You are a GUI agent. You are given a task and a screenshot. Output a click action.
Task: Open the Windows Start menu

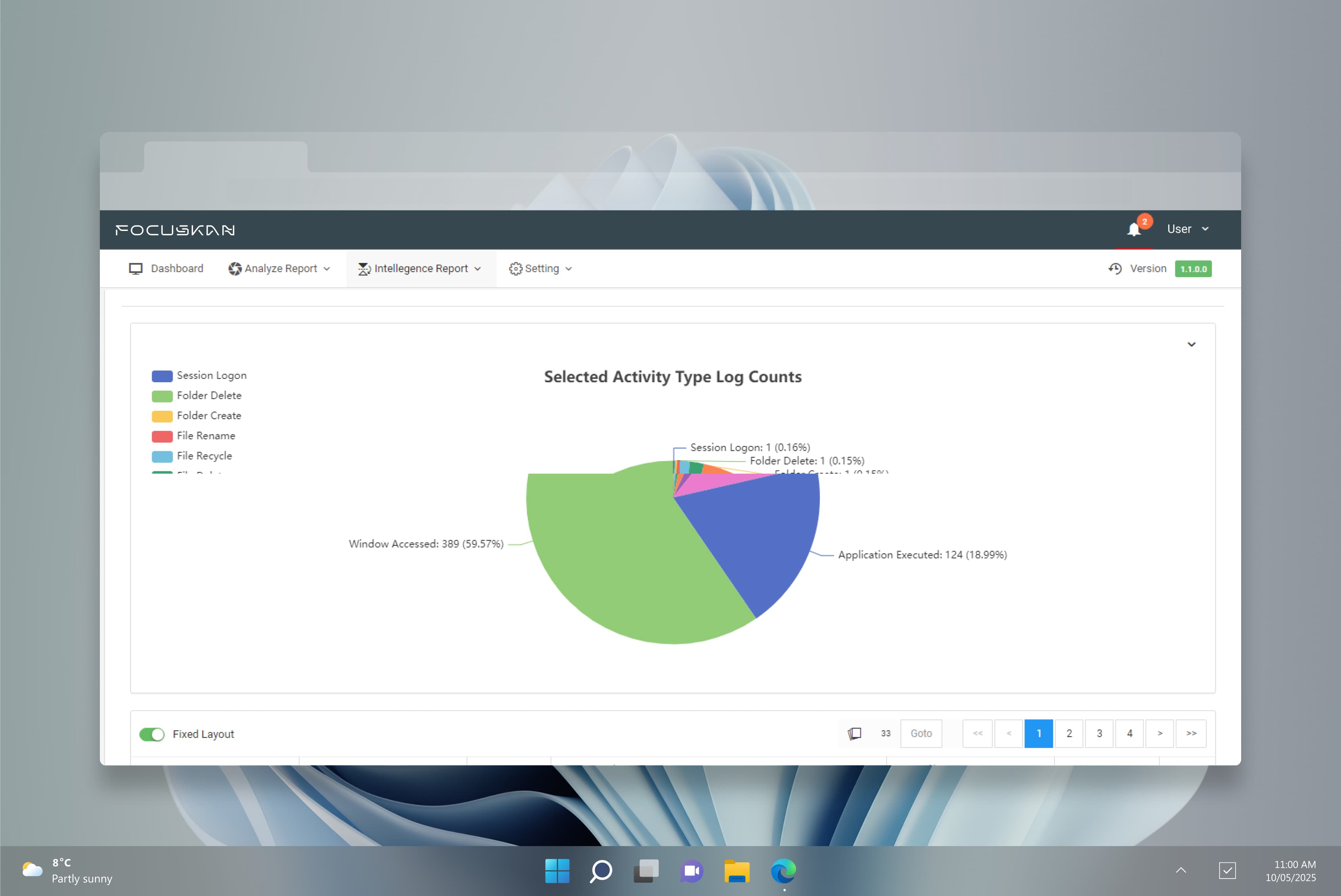point(557,871)
